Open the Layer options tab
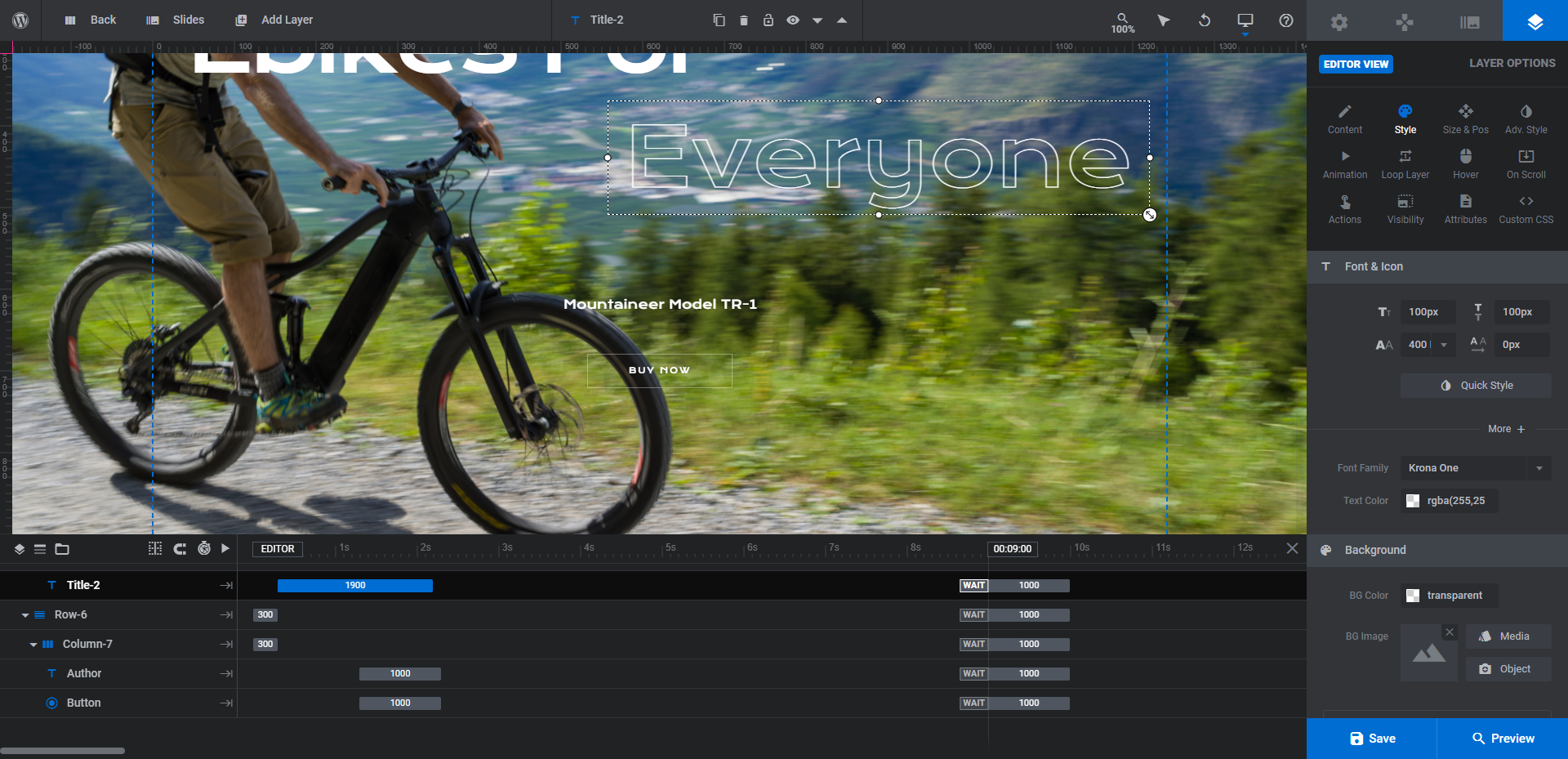The width and height of the screenshot is (1568, 759). click(1535, 20)
